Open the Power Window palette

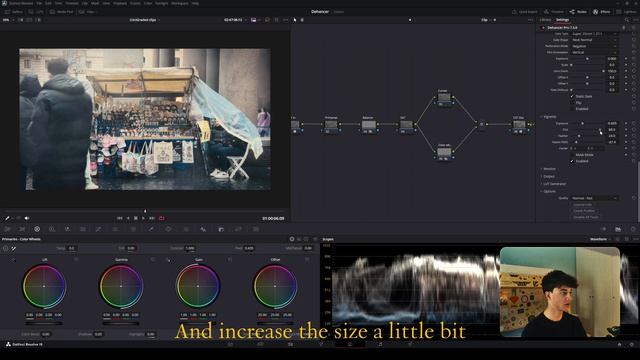click(x=168, y=229)
